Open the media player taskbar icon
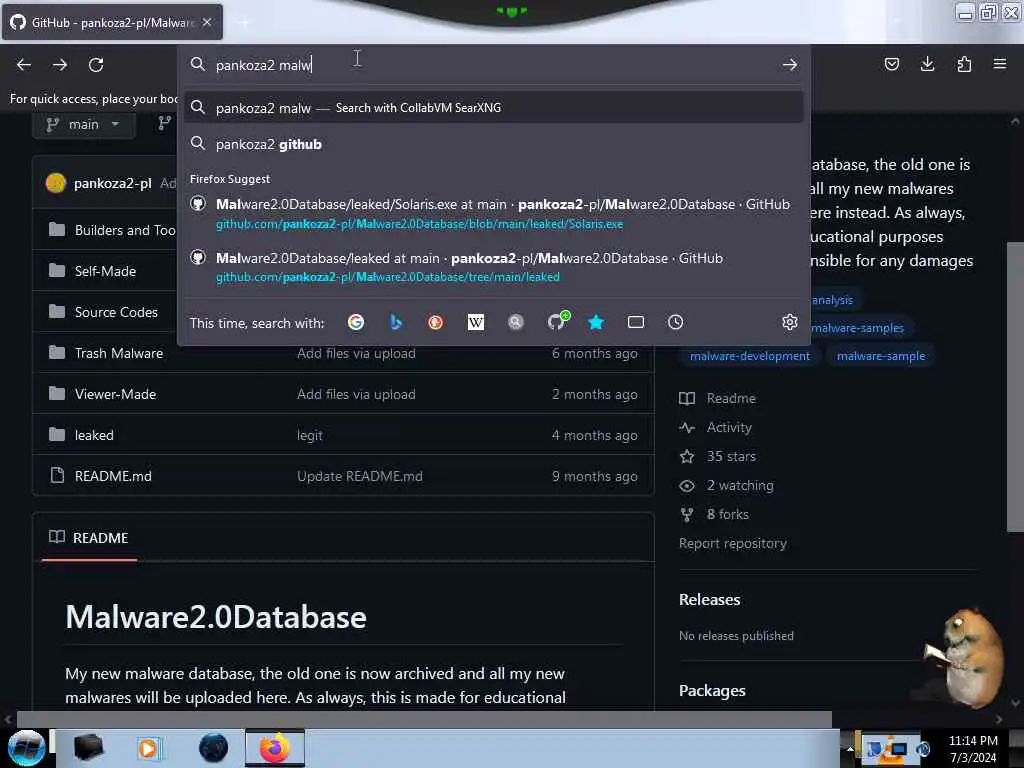 [x=148, y=748]
